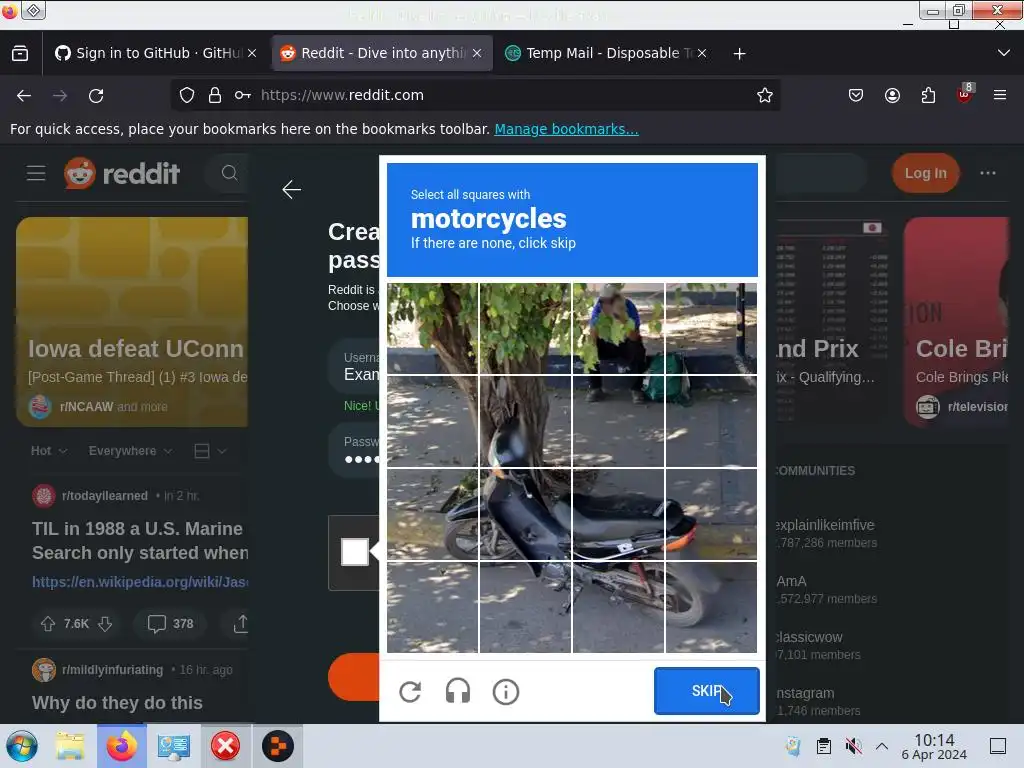Image resolution: width=1024 pixels, height=768 pixels.
Task: Open the Reddit hamburger menu
Action: 36,174
